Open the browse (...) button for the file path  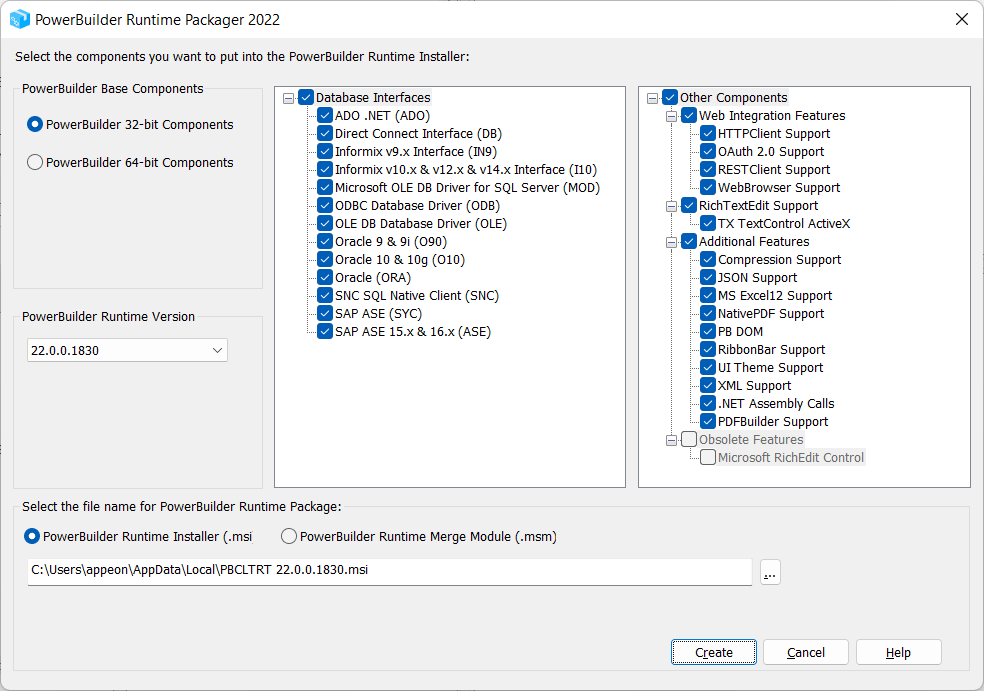[x=769, y=572]
